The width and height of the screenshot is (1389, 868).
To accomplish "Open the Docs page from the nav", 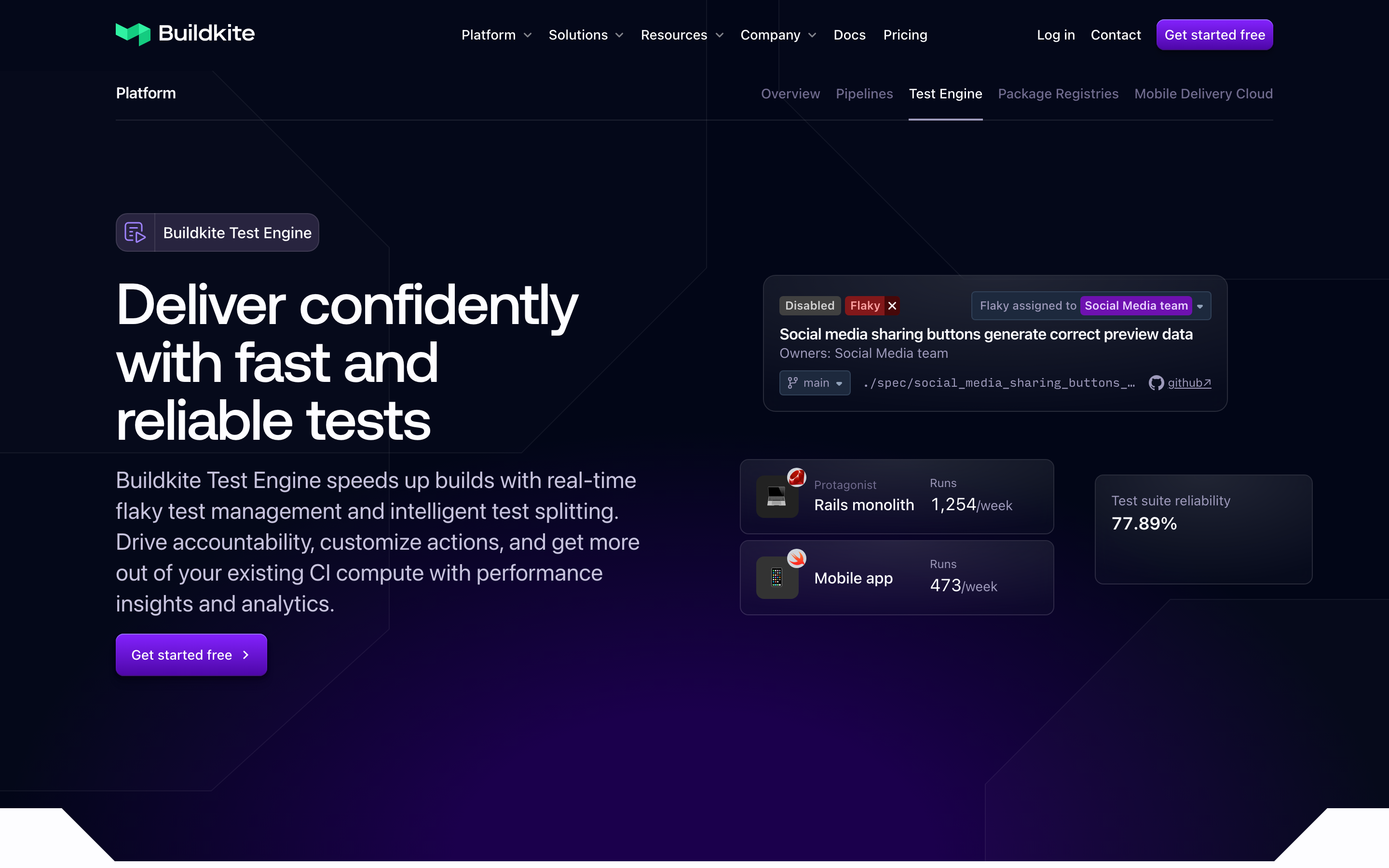I will click(849, 35).
